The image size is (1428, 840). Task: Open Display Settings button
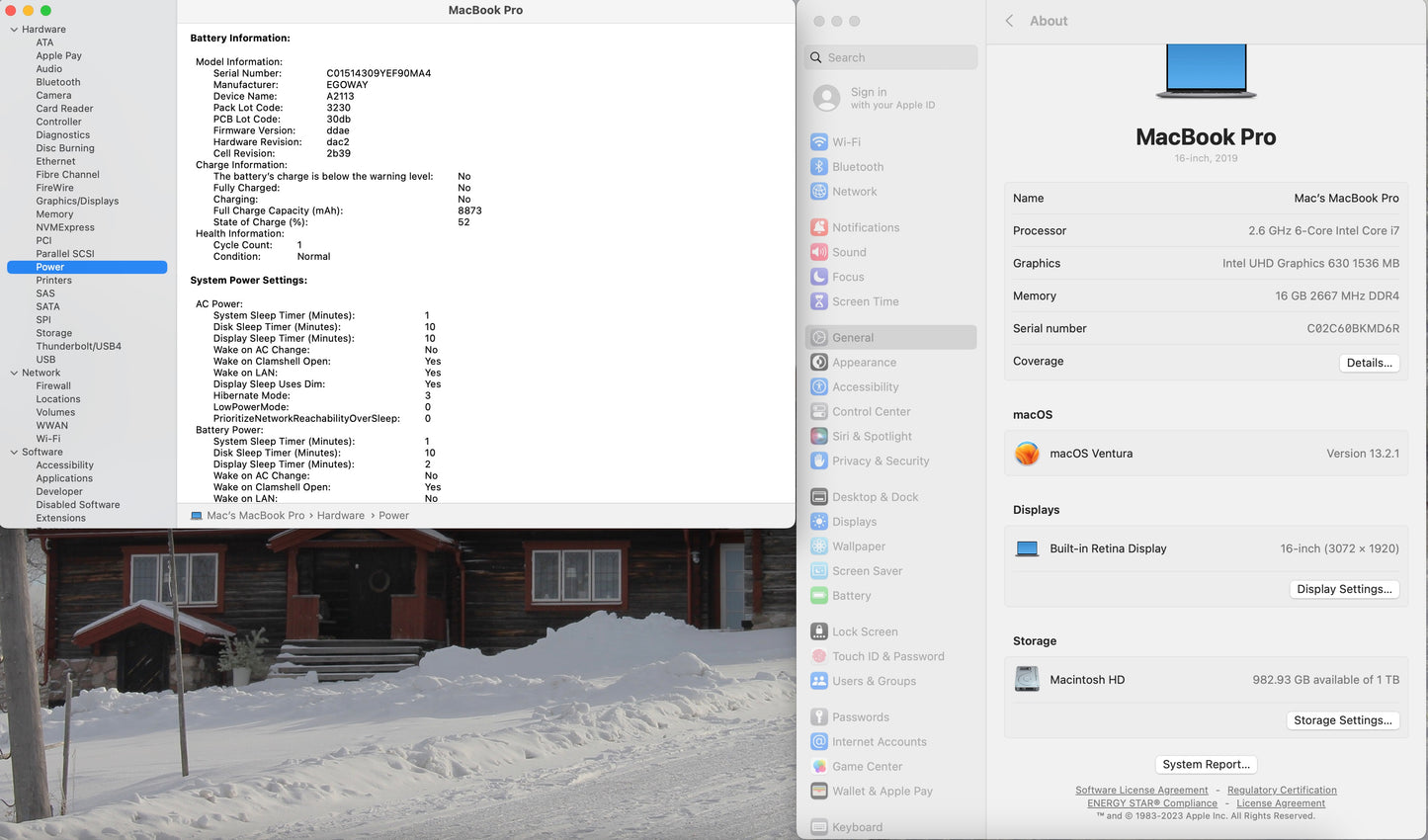[x=1344, y=589]
